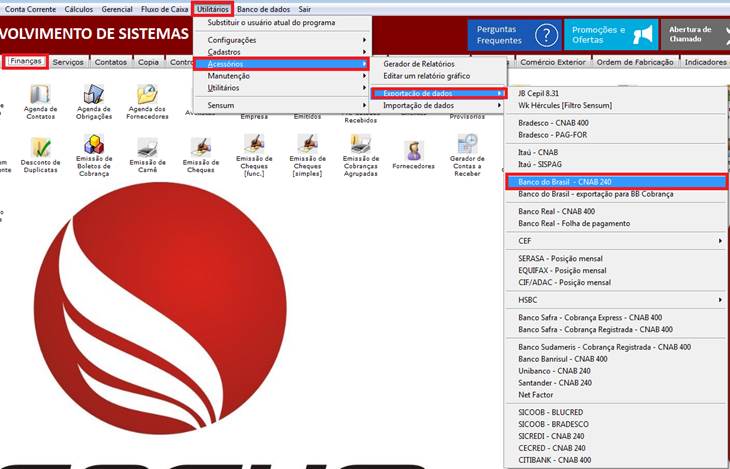Choose Banco Real - CNAB 400

617,211
